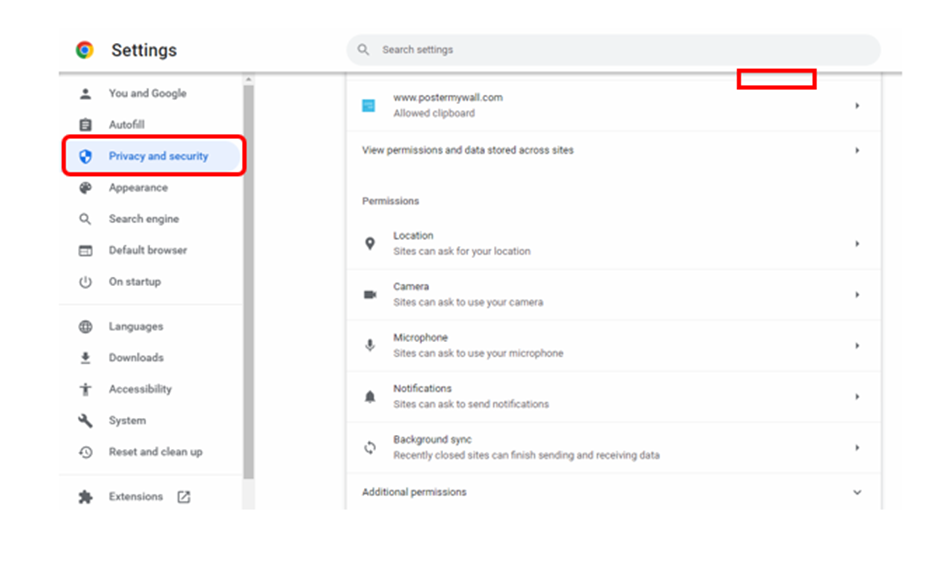Click the sidebar vertical scrollbar
The width and height of the screenshot is (940, 581).
pos(248,282)
